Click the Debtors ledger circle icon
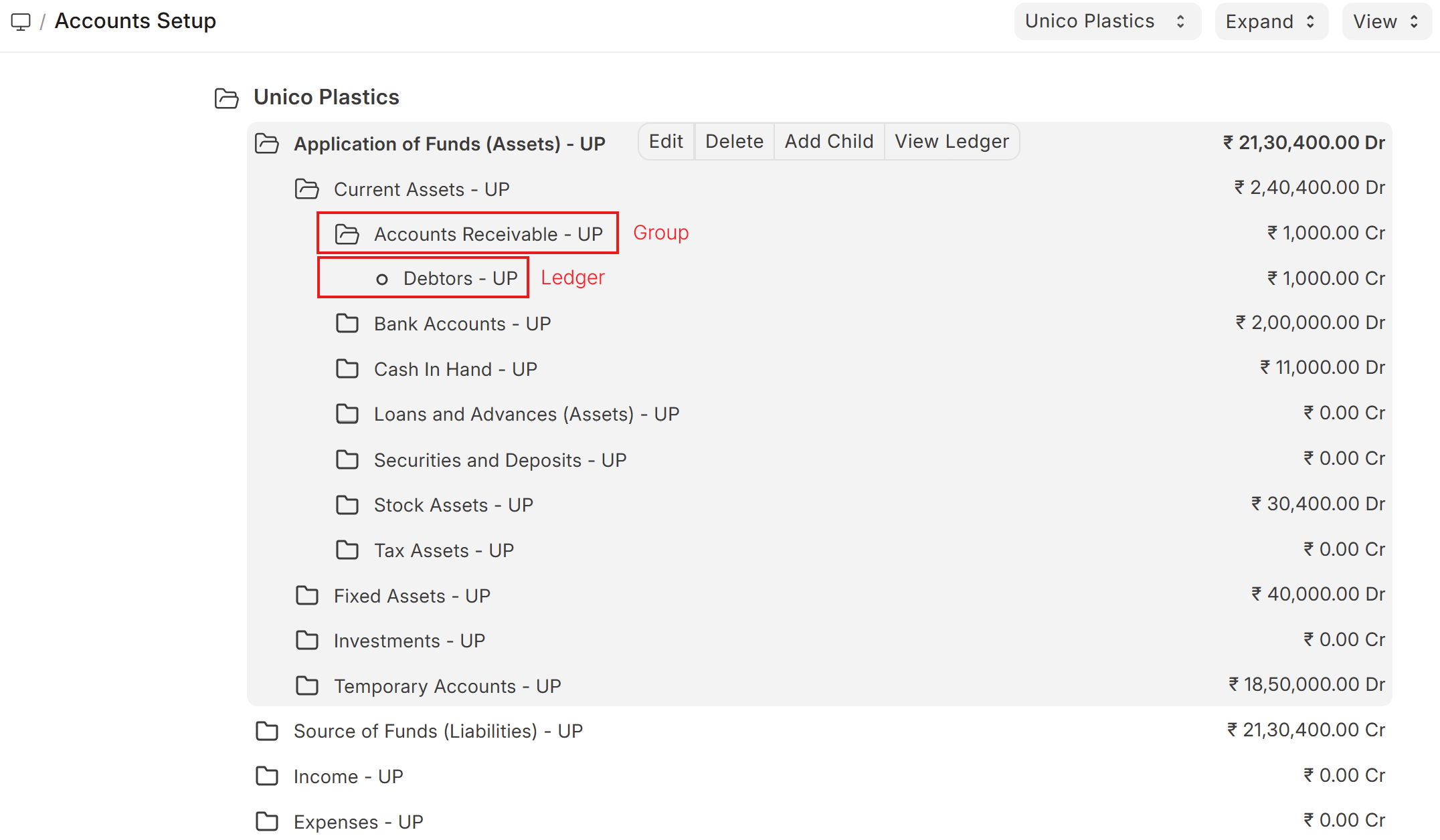Image resolution: width=1440 pixels, height=840 pixels. [x=382, y=280]
